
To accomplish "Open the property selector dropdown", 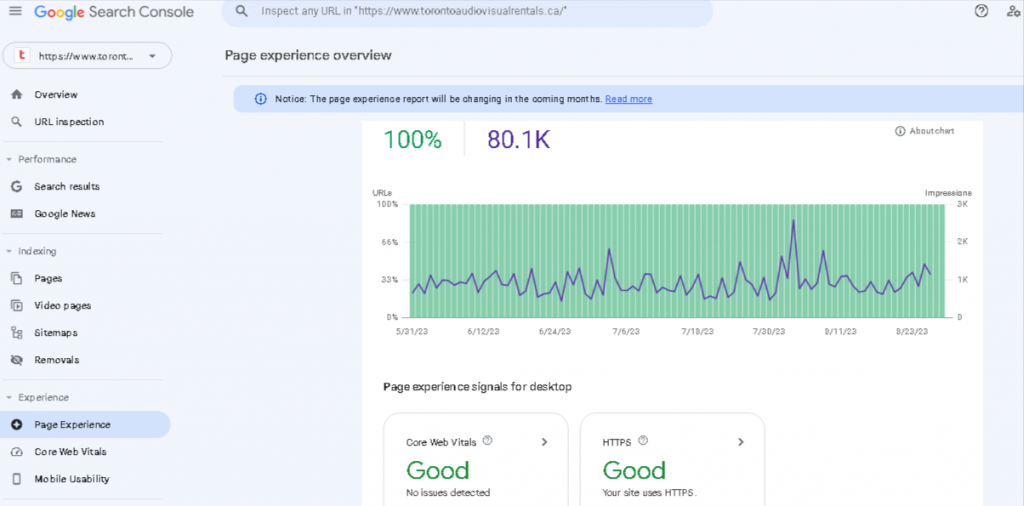I will [88, 56].
